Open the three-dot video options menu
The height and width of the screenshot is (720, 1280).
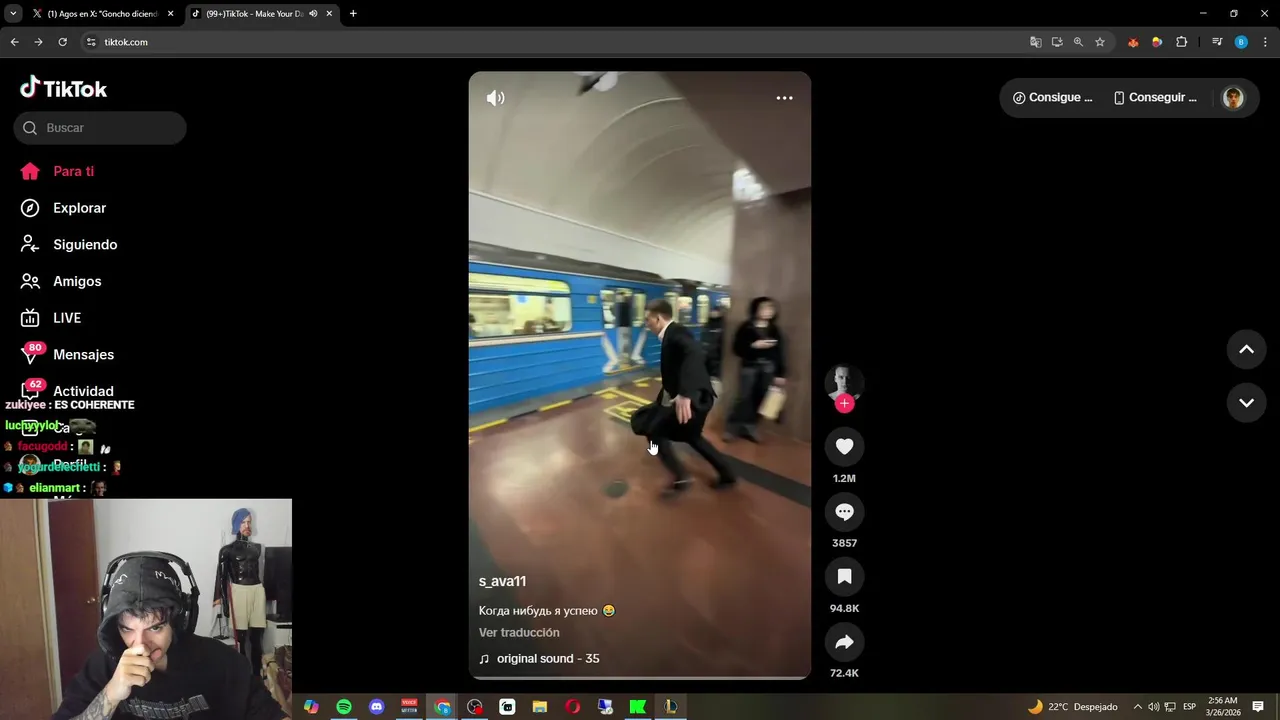point(785,98)
